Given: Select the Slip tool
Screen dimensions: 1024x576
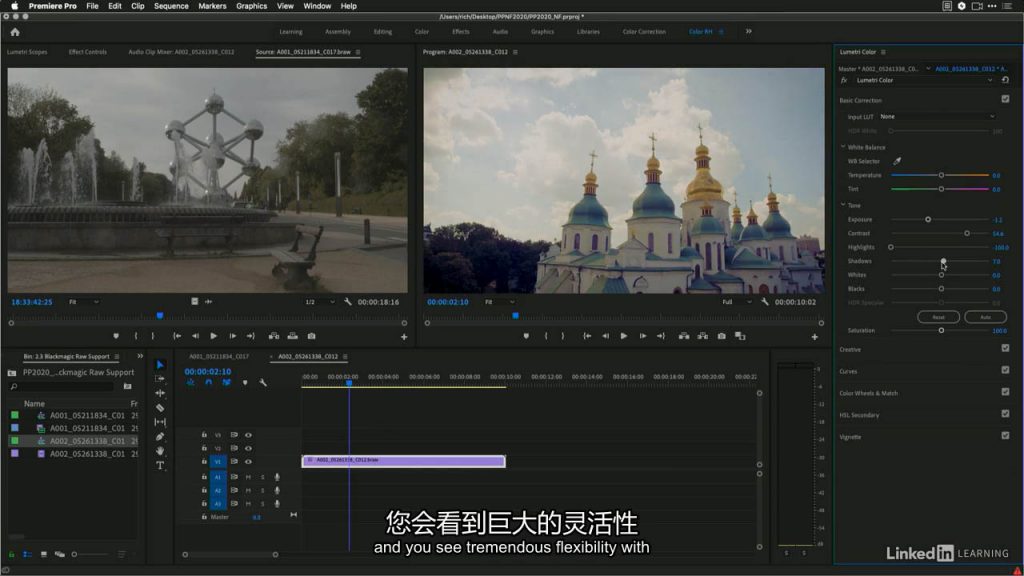Looking at the screenshot, I should (160, 423).
